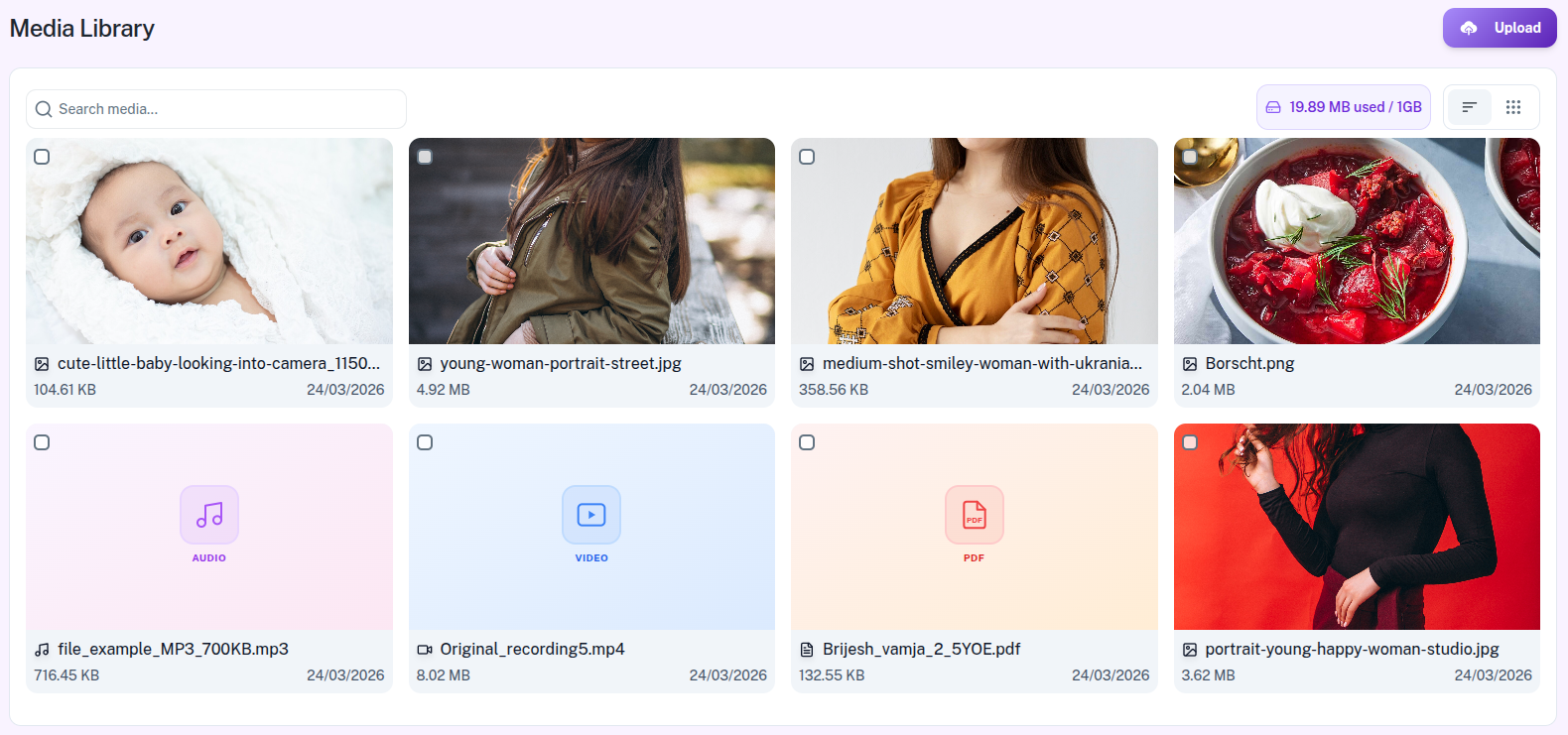Click filename Borscht.png
This screenshot has width=1568, height=735.
pyautogui.click(x=1250, y=363)
